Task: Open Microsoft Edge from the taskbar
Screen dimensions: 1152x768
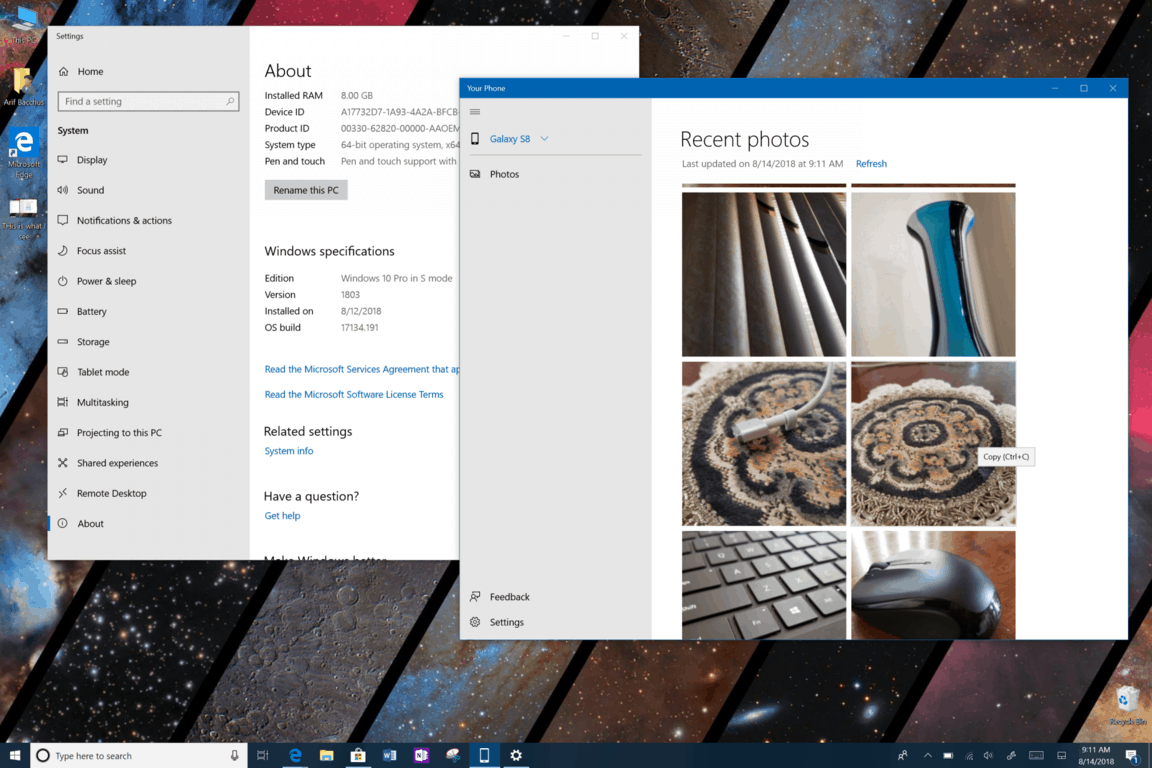Action: 295,756
